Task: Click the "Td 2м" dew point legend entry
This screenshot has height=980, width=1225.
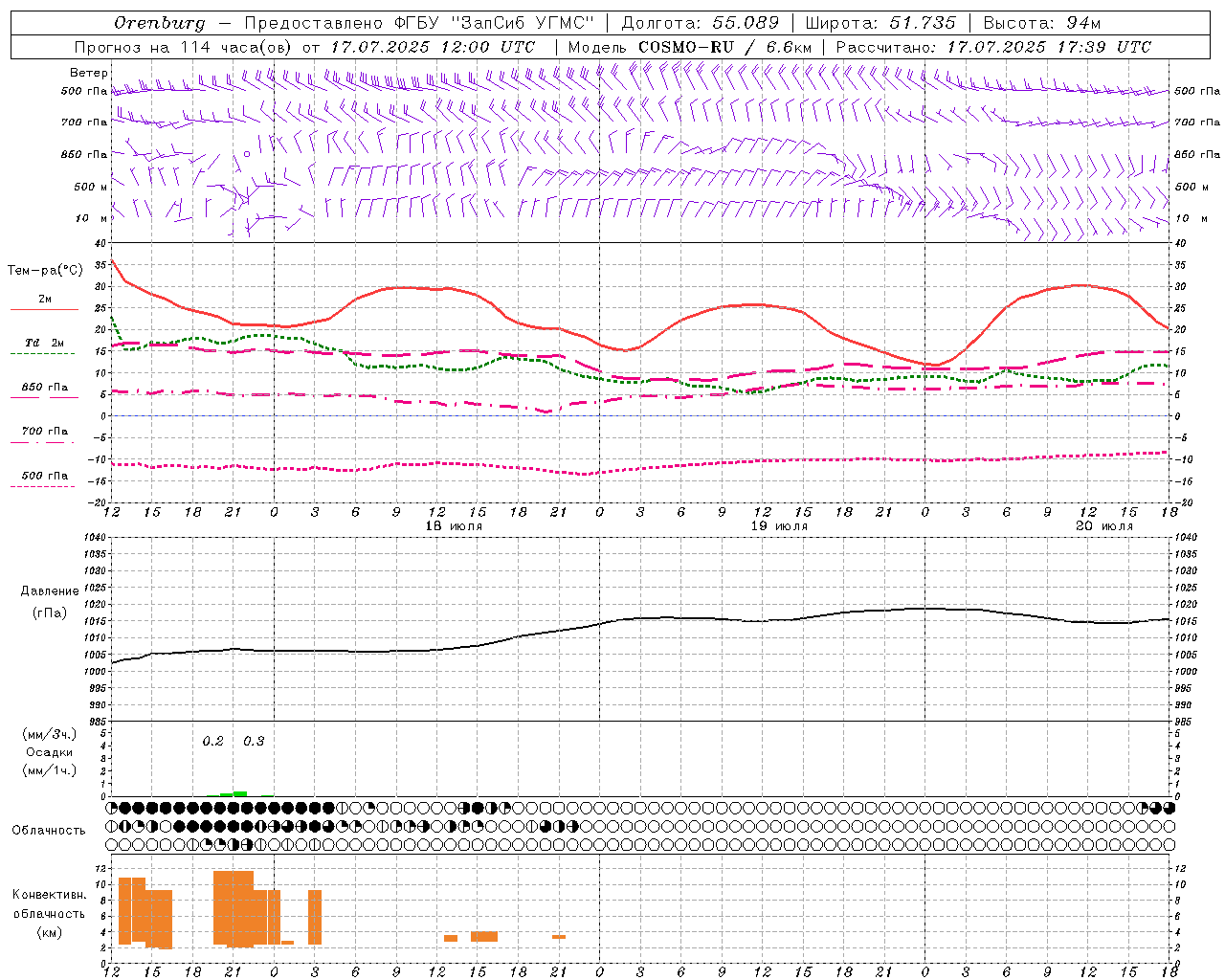Action: 45,343
